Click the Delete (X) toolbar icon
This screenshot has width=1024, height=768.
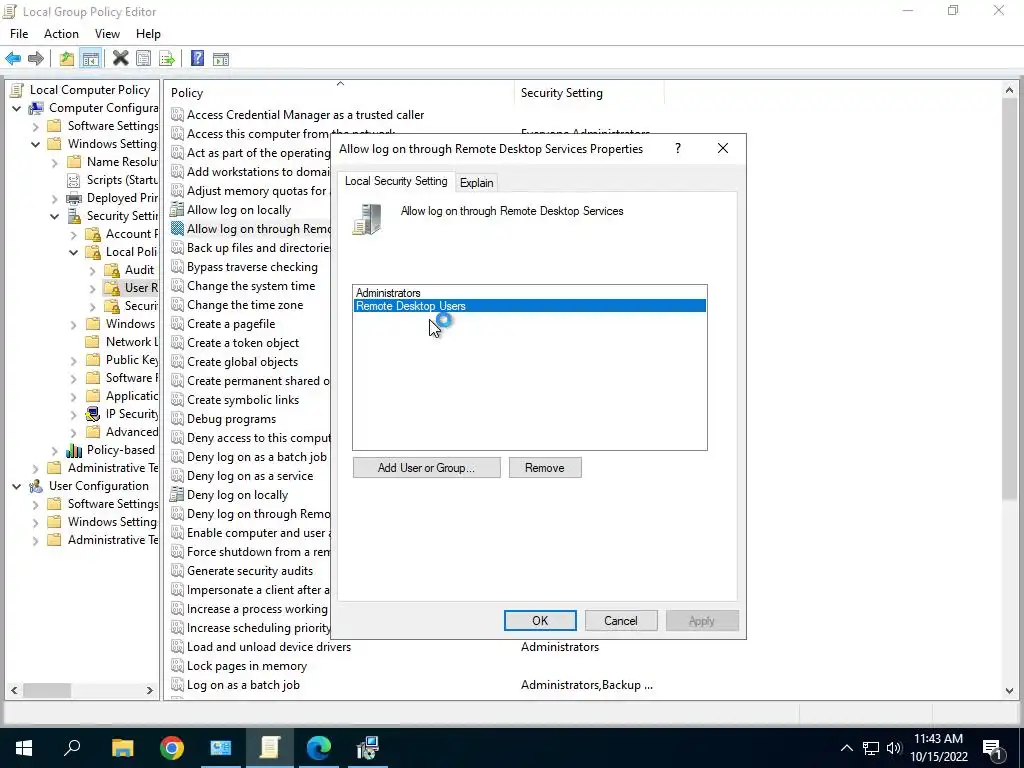coord(120,59)
